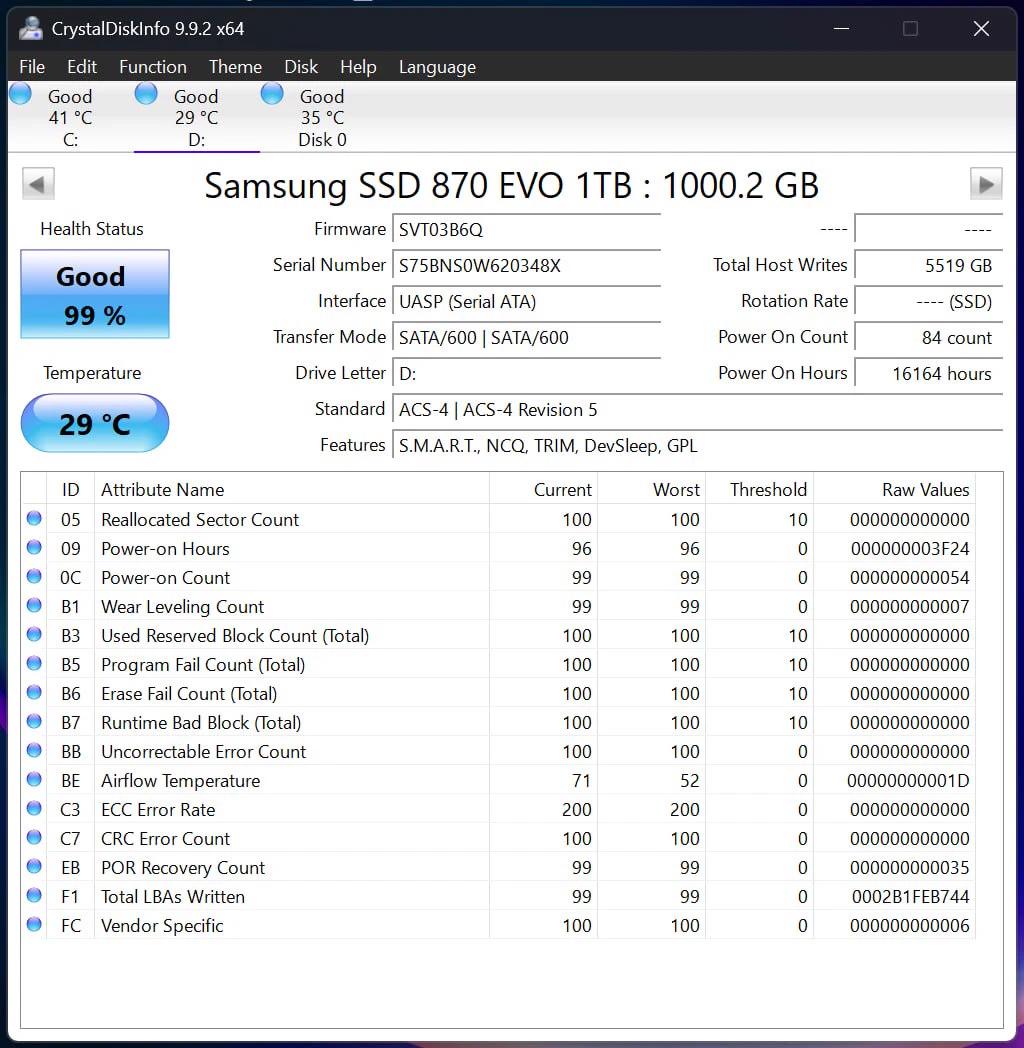Click raw value 0002B1FEB744
The image size is (1024, 1048).
point(910,896)
